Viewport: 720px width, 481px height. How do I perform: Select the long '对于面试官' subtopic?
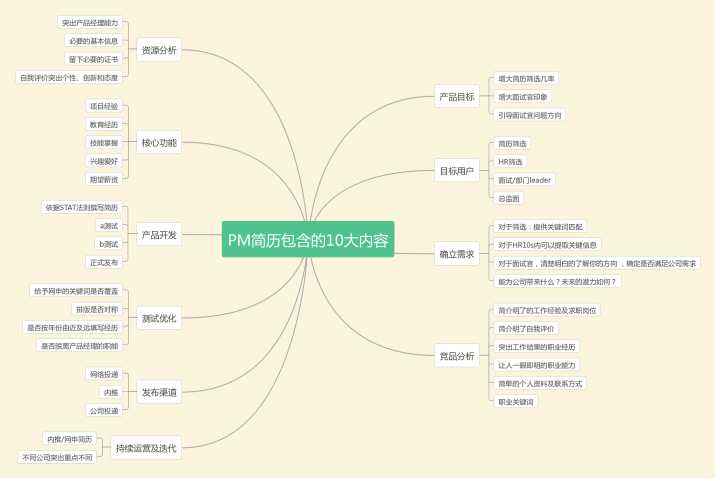pos(597,263)
